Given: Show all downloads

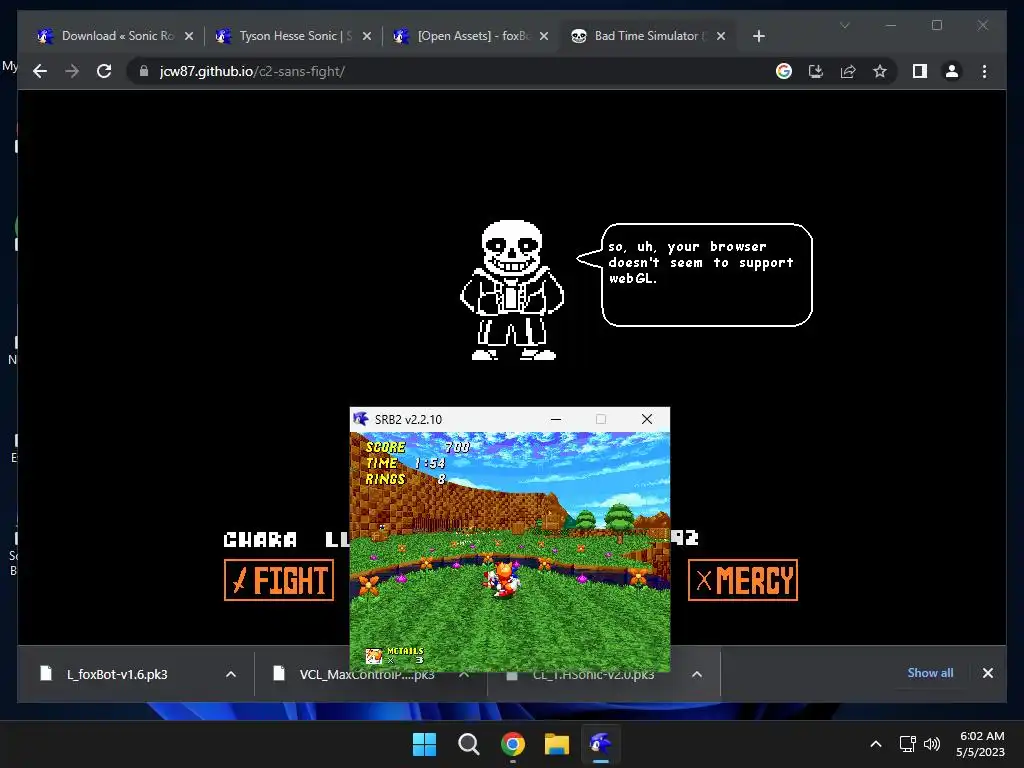Looking at the screenshot, I should 930,673.
